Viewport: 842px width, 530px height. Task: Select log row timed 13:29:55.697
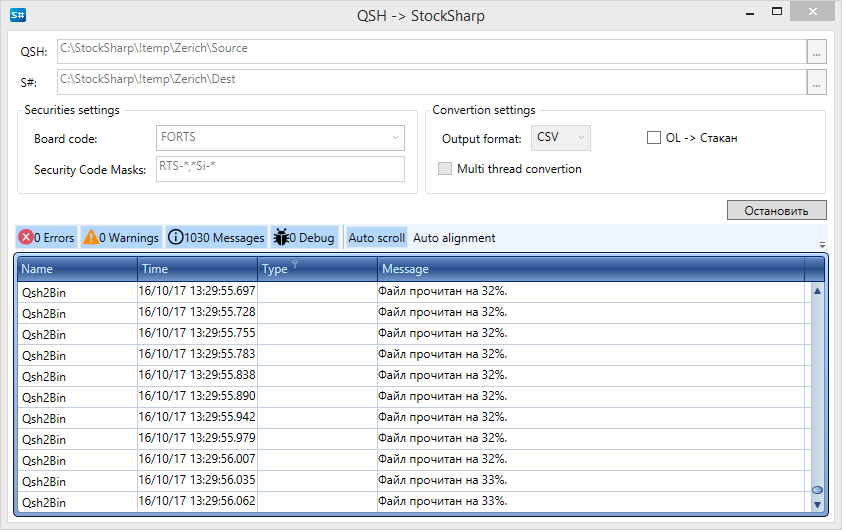pos(413,292)
